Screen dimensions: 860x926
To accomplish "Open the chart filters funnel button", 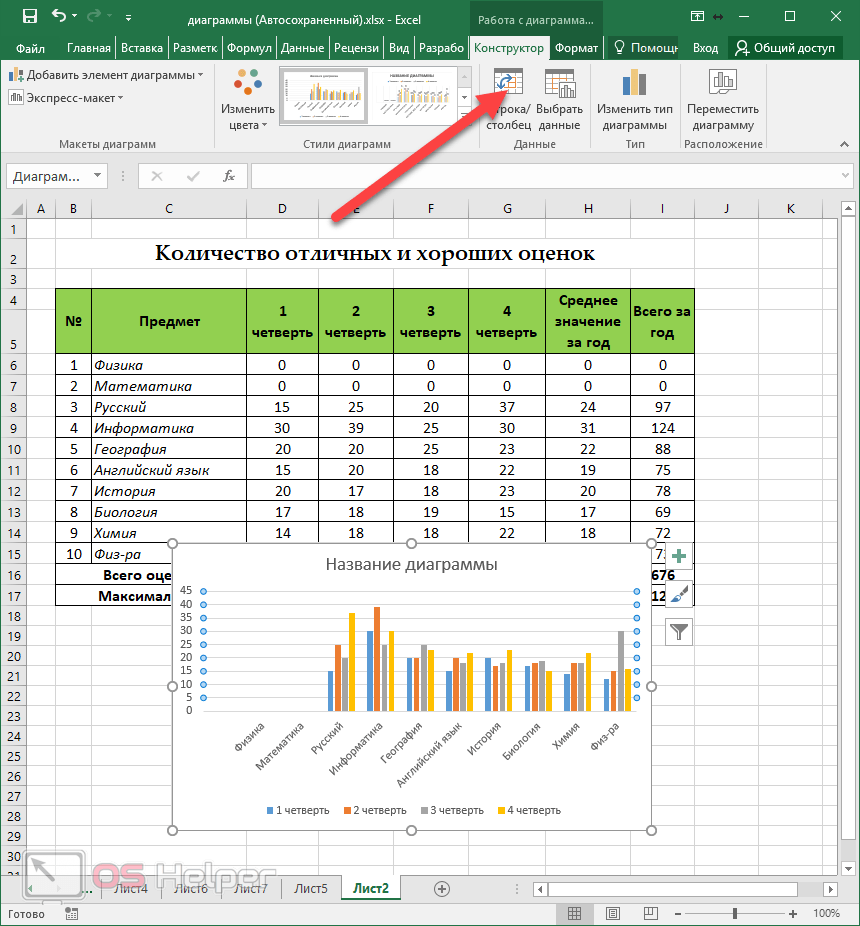I will coord(679,631).
